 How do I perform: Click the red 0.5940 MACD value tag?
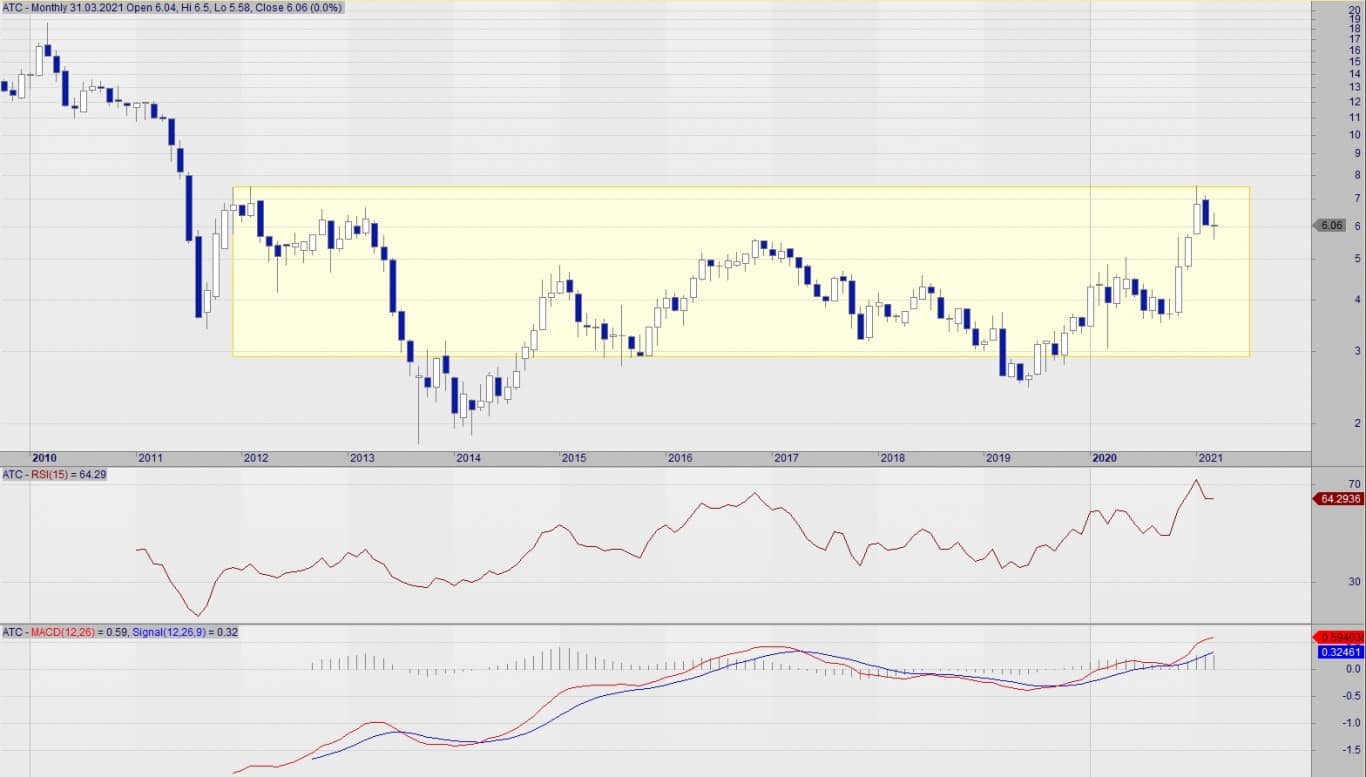coord(1337,637)
